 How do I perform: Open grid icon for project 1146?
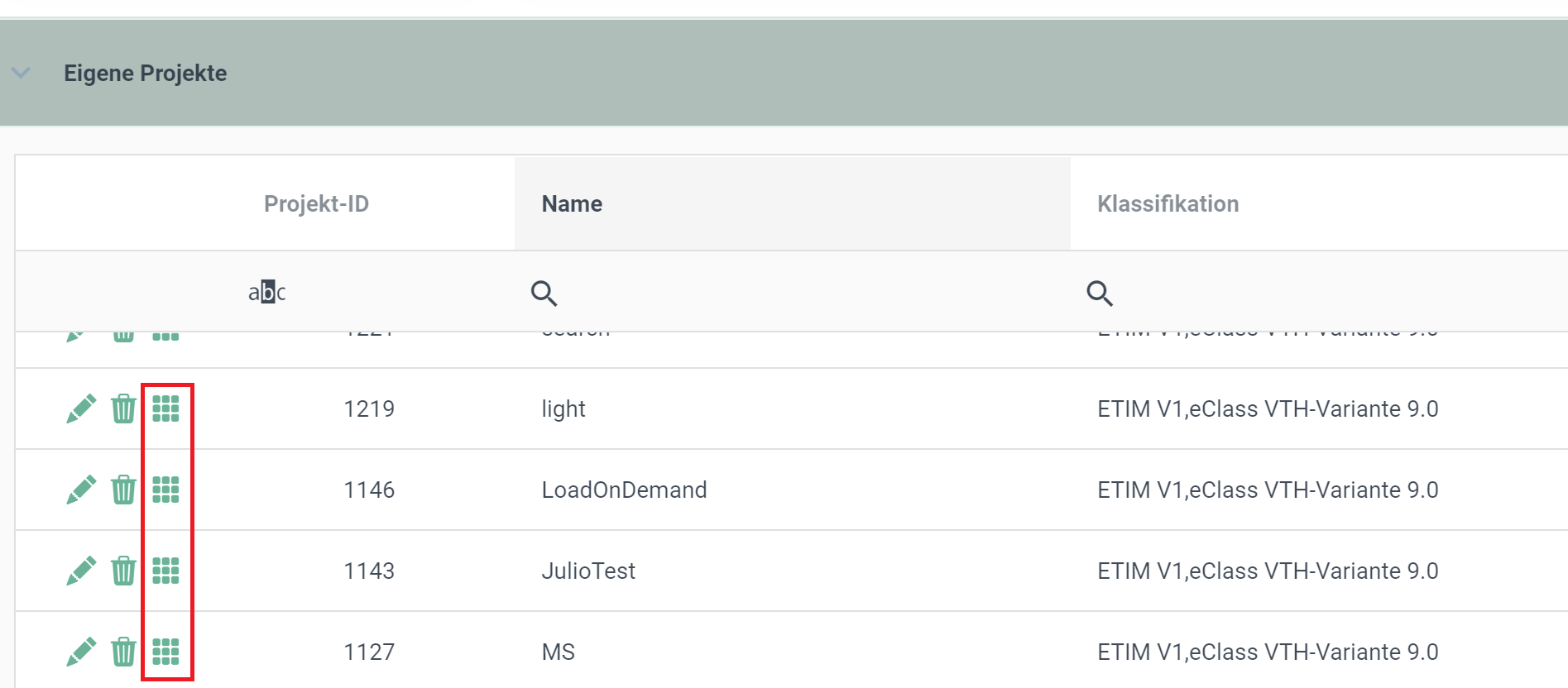pos(165,490)
